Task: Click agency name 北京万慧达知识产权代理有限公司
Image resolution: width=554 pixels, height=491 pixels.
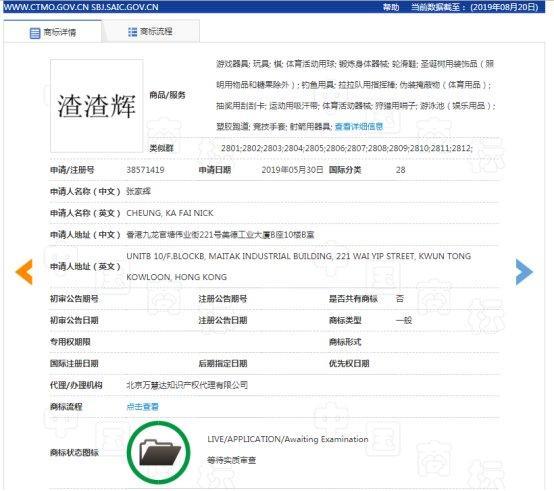Action: (x=187, y=385)
